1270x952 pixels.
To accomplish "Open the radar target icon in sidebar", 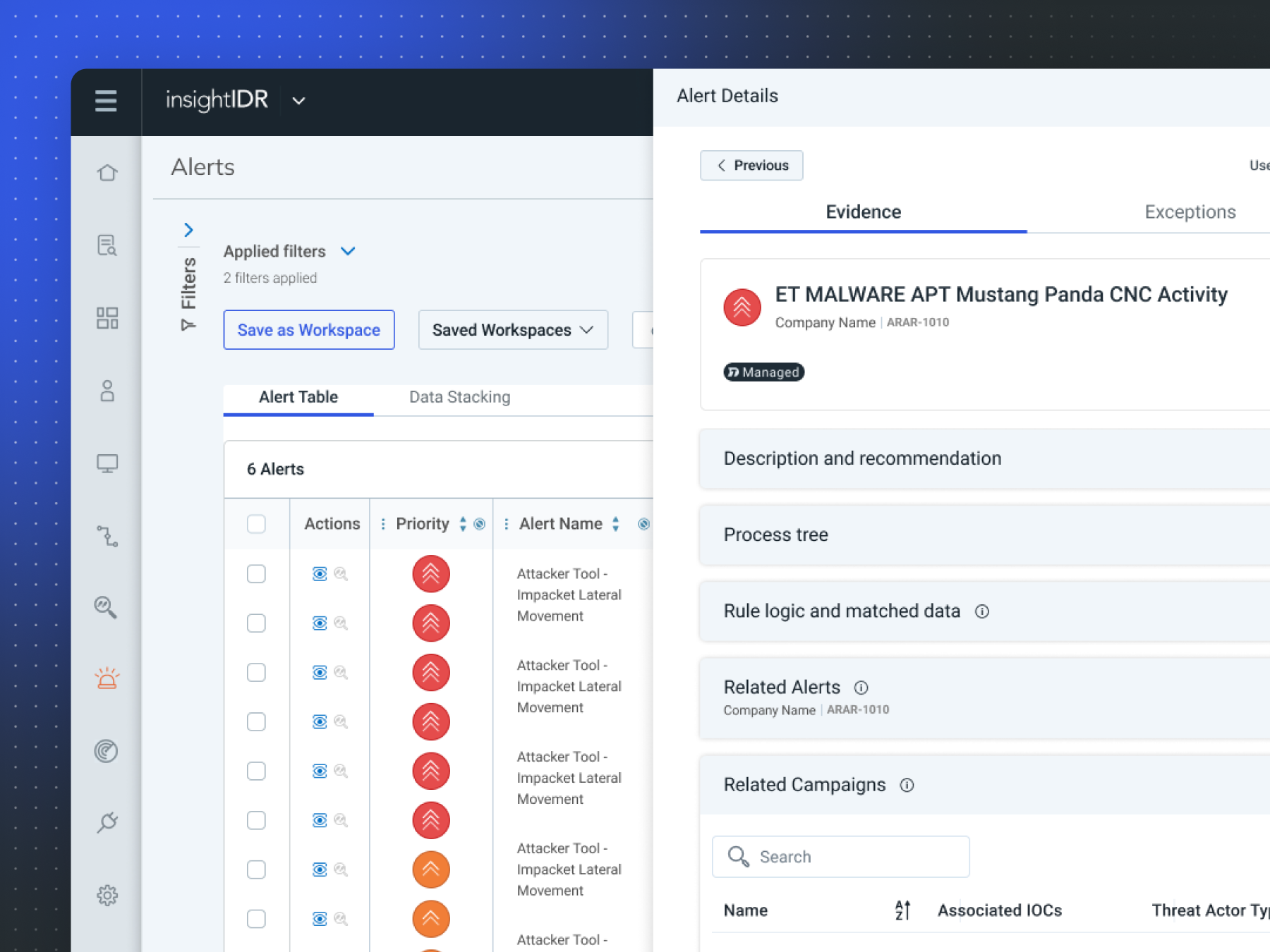I will coord(107,751).
